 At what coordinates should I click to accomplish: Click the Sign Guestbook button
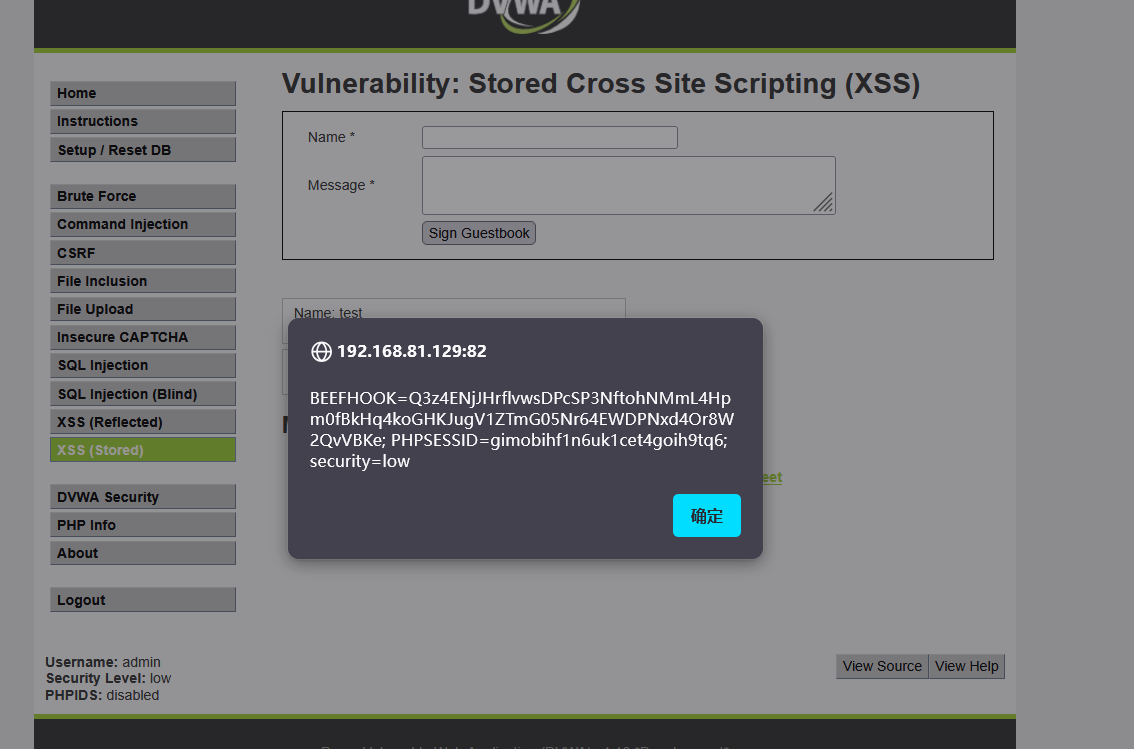(479, 233)
